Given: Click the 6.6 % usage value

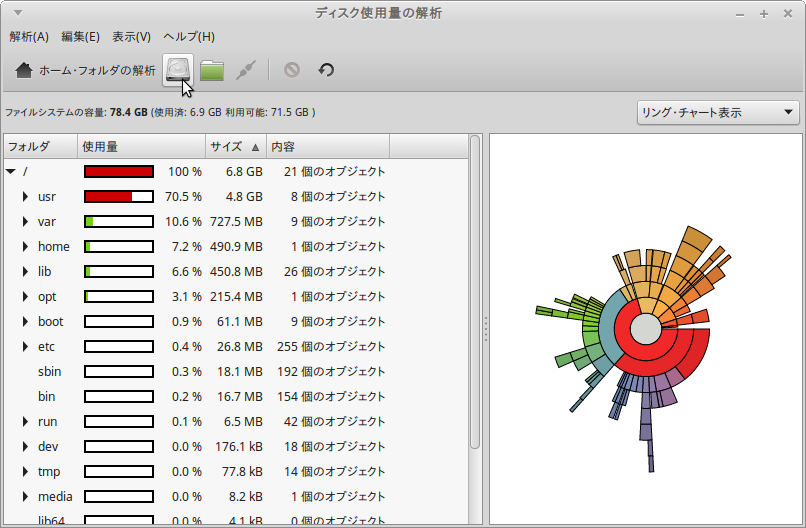Looking at the screenshot, I should coord(187,271).
